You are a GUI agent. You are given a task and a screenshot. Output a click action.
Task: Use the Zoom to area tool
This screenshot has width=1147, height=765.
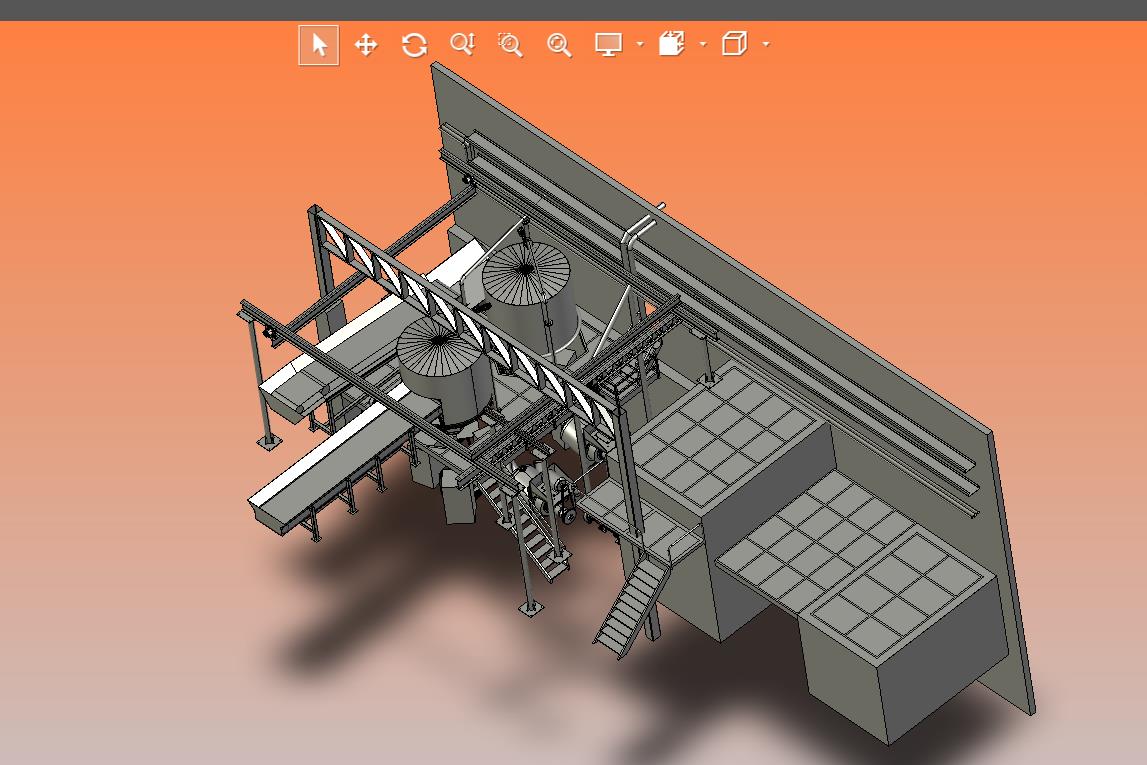click(x=510, y=45)
